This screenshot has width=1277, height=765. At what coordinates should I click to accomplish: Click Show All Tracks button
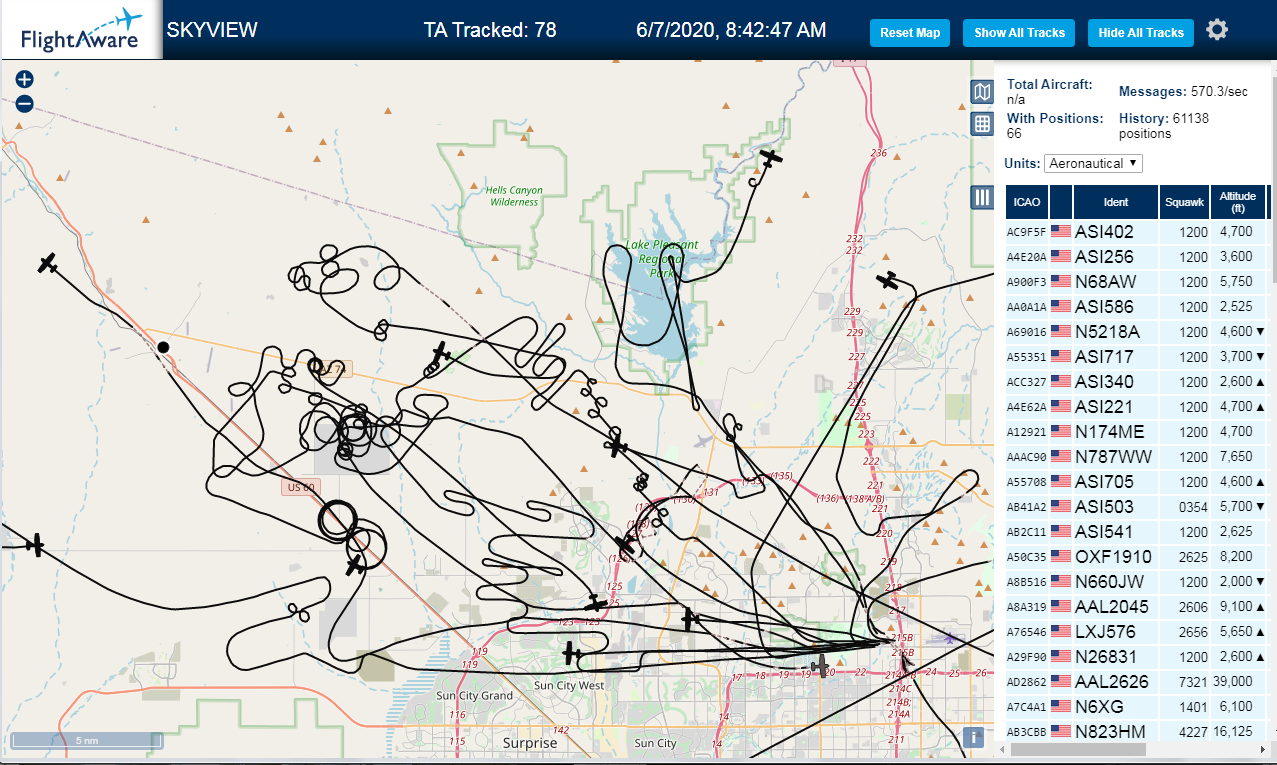coord(1019,33)
